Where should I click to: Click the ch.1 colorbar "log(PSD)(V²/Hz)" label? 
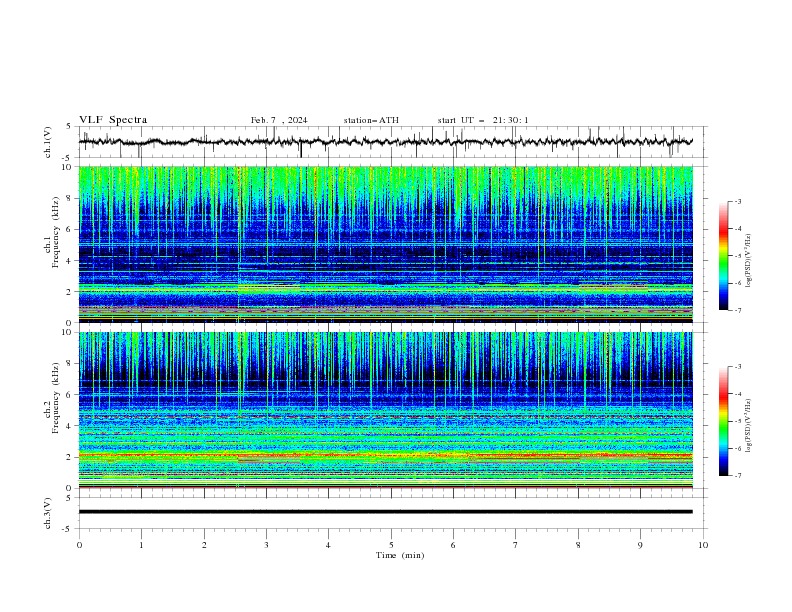[x=749, y=261]
